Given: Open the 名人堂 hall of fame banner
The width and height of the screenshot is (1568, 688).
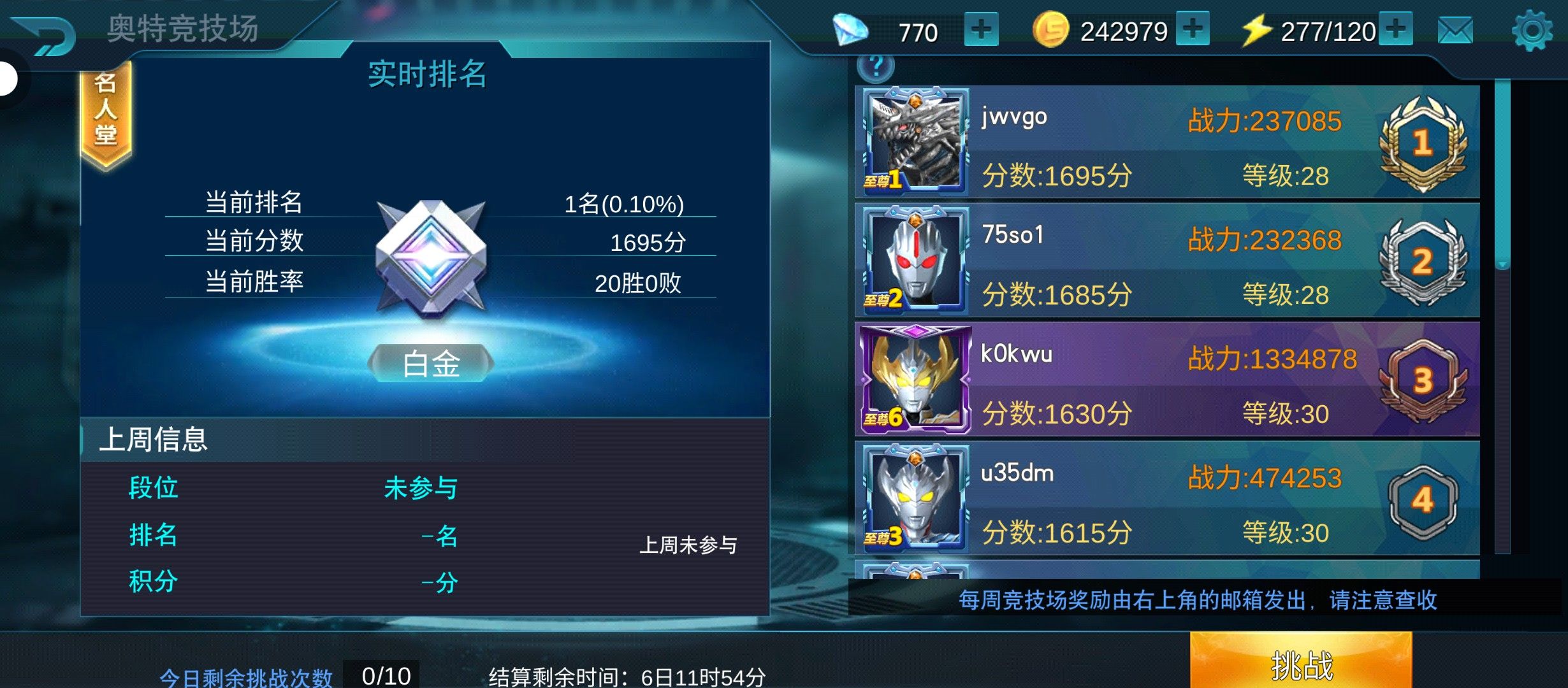Looking at the screenshot, I should tap(105, 115).
